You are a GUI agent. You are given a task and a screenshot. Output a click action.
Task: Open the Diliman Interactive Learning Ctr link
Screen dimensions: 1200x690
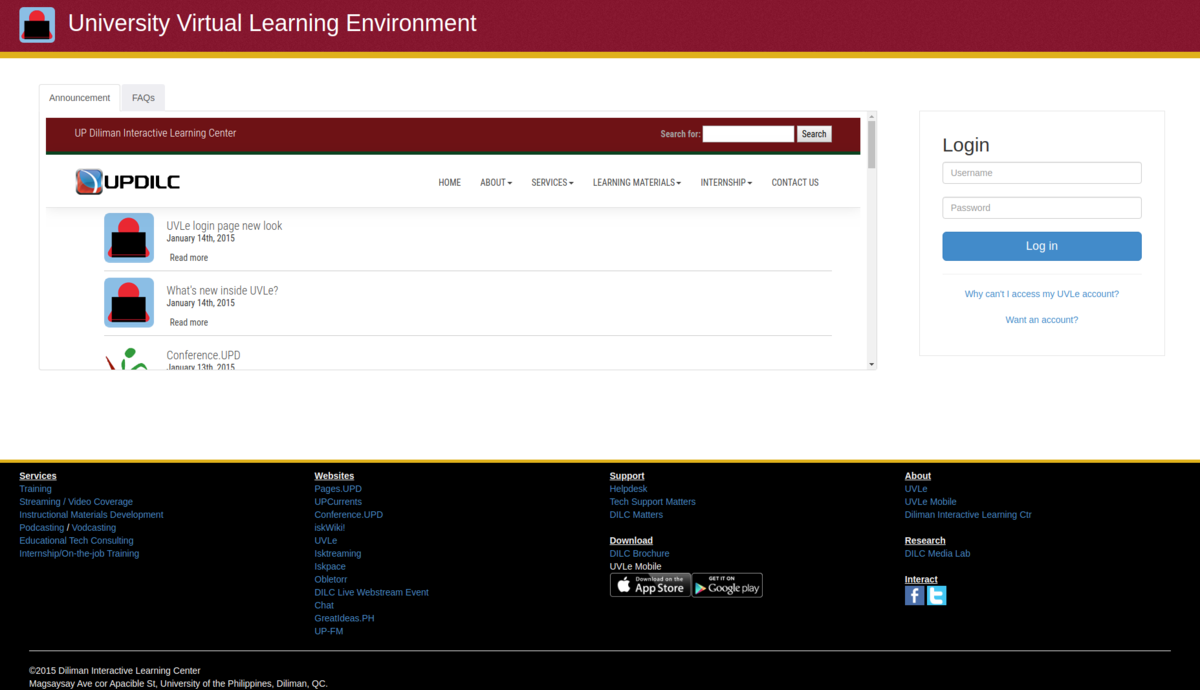(x=968, y=515)
